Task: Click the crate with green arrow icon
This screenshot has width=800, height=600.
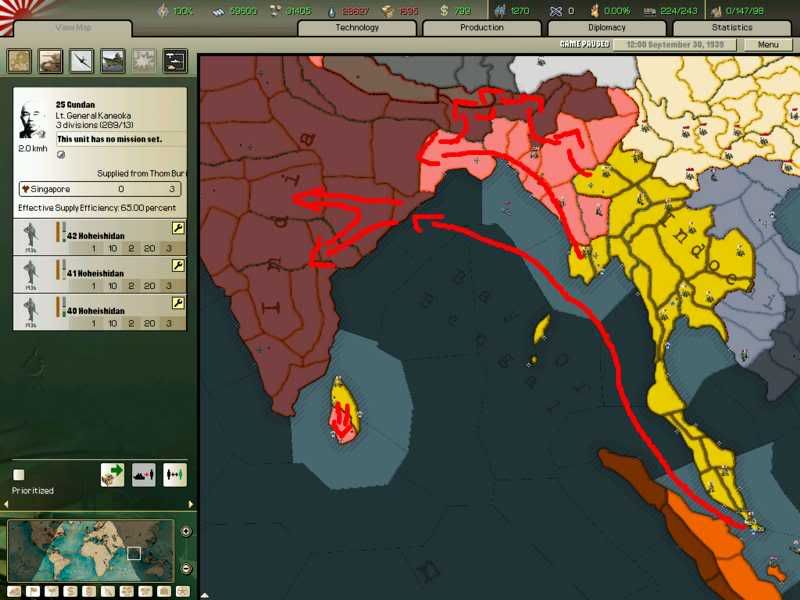Action: pos(112,474)
